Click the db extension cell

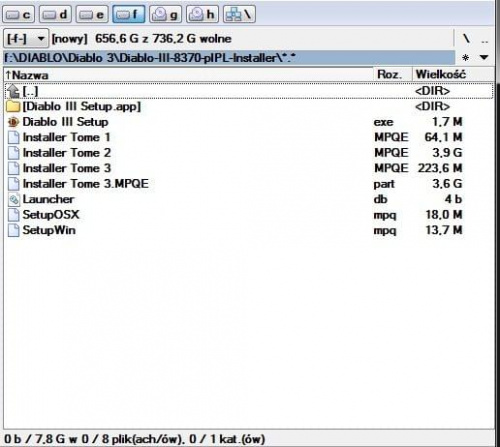[x=380, y=199]
